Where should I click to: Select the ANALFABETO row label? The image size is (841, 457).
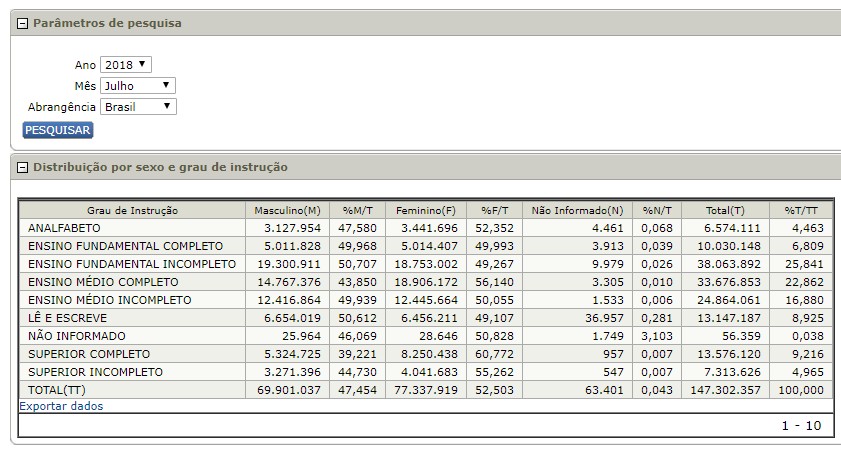point(65,229)
